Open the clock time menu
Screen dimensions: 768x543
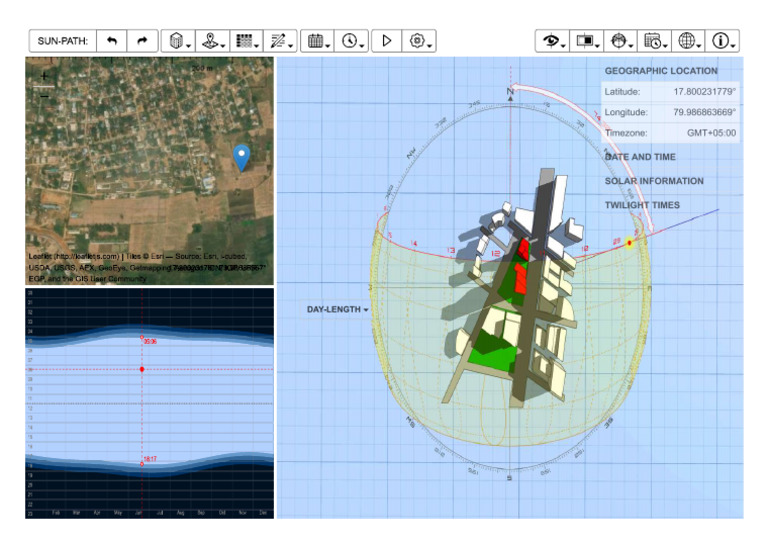(x=350, y=41)
